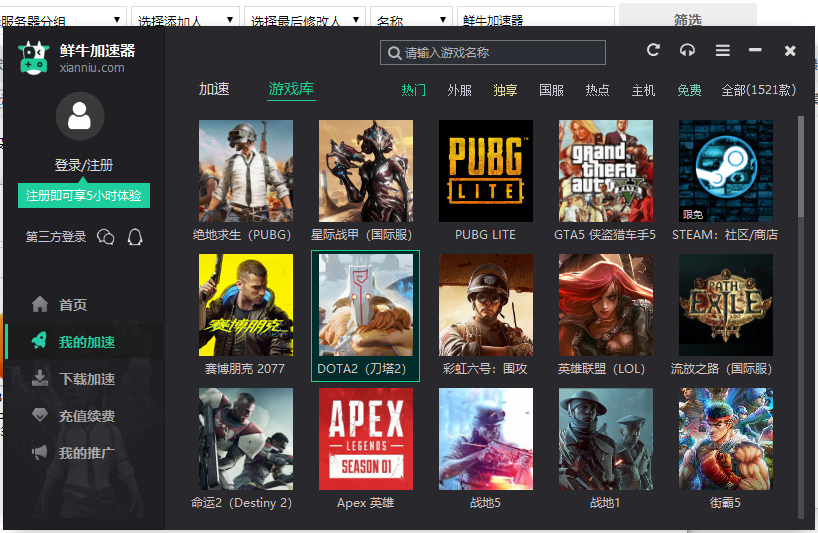The image size is (818, 533).
Task: Open the 流放之路 (国际服) cover
Action: [x=726, y=305]
